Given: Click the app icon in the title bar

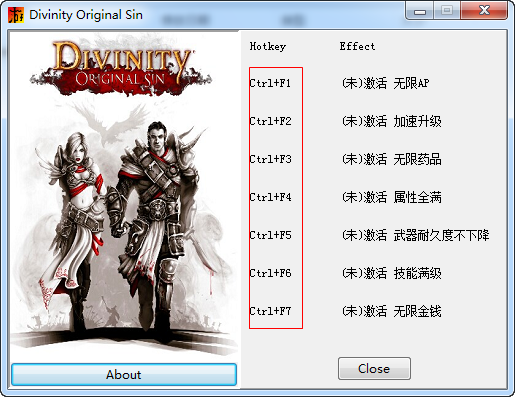Looking at the screenshot, I should pos(16,15).
